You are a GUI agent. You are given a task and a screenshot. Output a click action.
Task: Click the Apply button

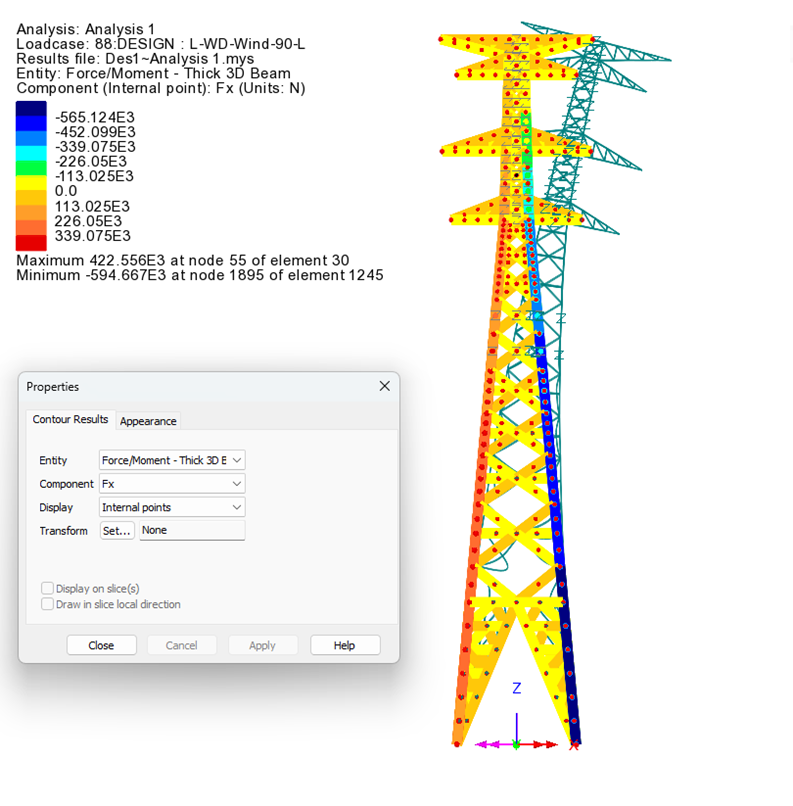(262, 645)
